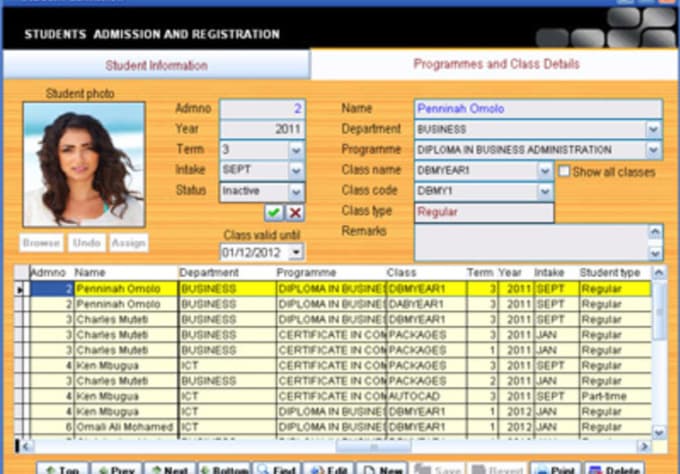
Task: Go to the Top record button
Action: (62, 469)
